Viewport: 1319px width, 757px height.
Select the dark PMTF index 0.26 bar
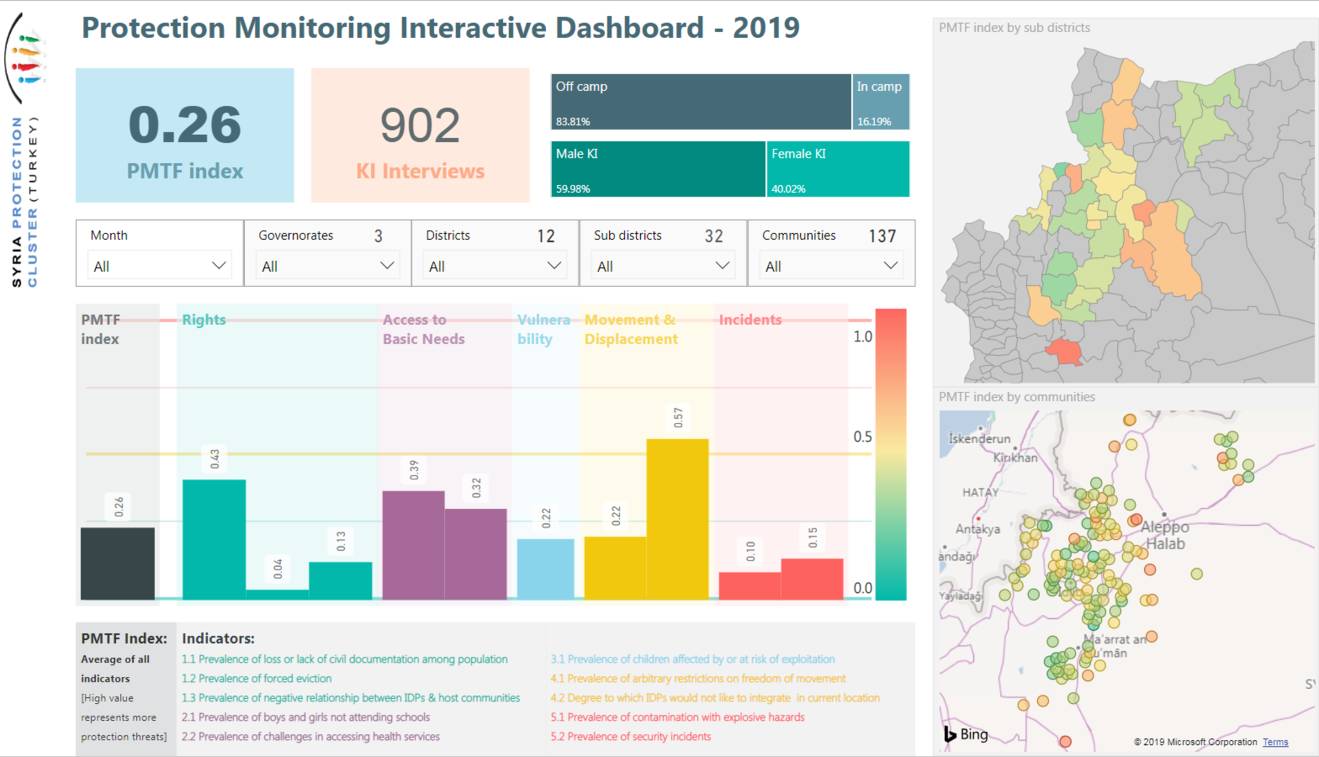[118, 564]
